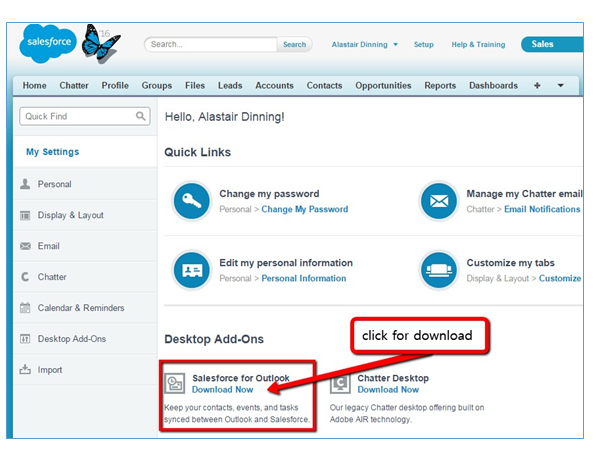The height and width of the screenshot is (451, 597).
Task: Click the magnifier icon in Quick Find
Action: click(140, 116)
